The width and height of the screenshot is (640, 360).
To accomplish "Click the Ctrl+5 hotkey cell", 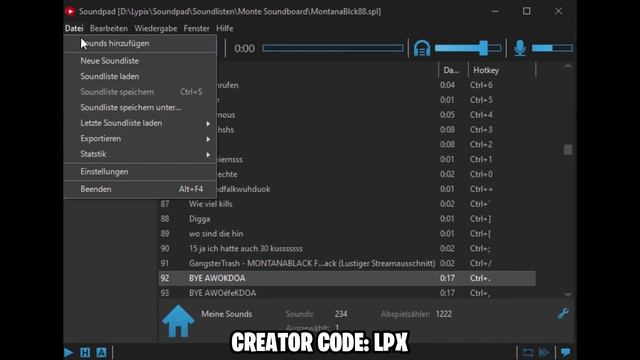I will pyautogui.click(x=481, y=100).
